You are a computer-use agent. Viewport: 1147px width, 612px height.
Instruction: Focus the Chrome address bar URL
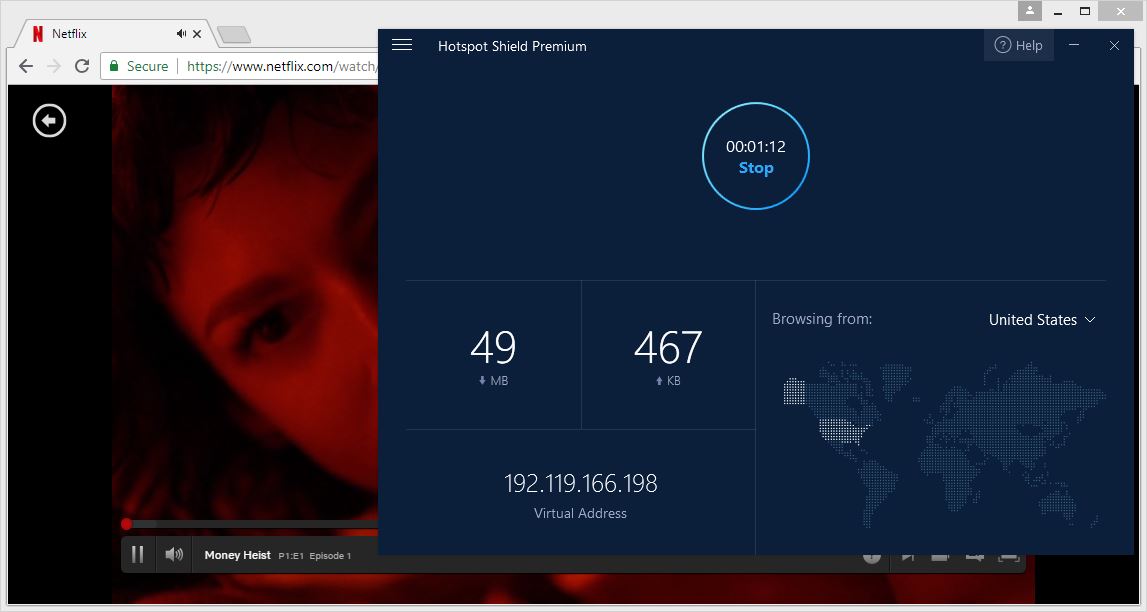[x=282, y=67]
